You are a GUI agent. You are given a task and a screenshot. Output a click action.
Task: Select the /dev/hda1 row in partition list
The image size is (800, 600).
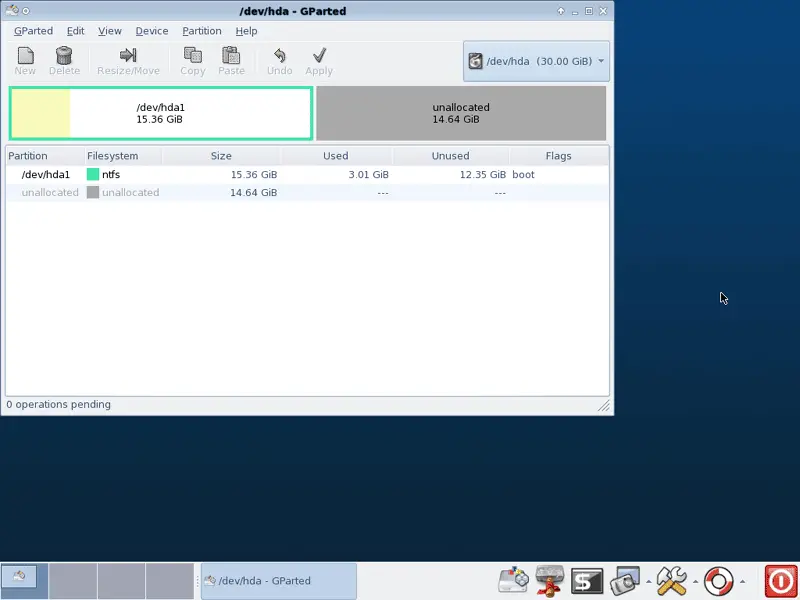(308, 174)
